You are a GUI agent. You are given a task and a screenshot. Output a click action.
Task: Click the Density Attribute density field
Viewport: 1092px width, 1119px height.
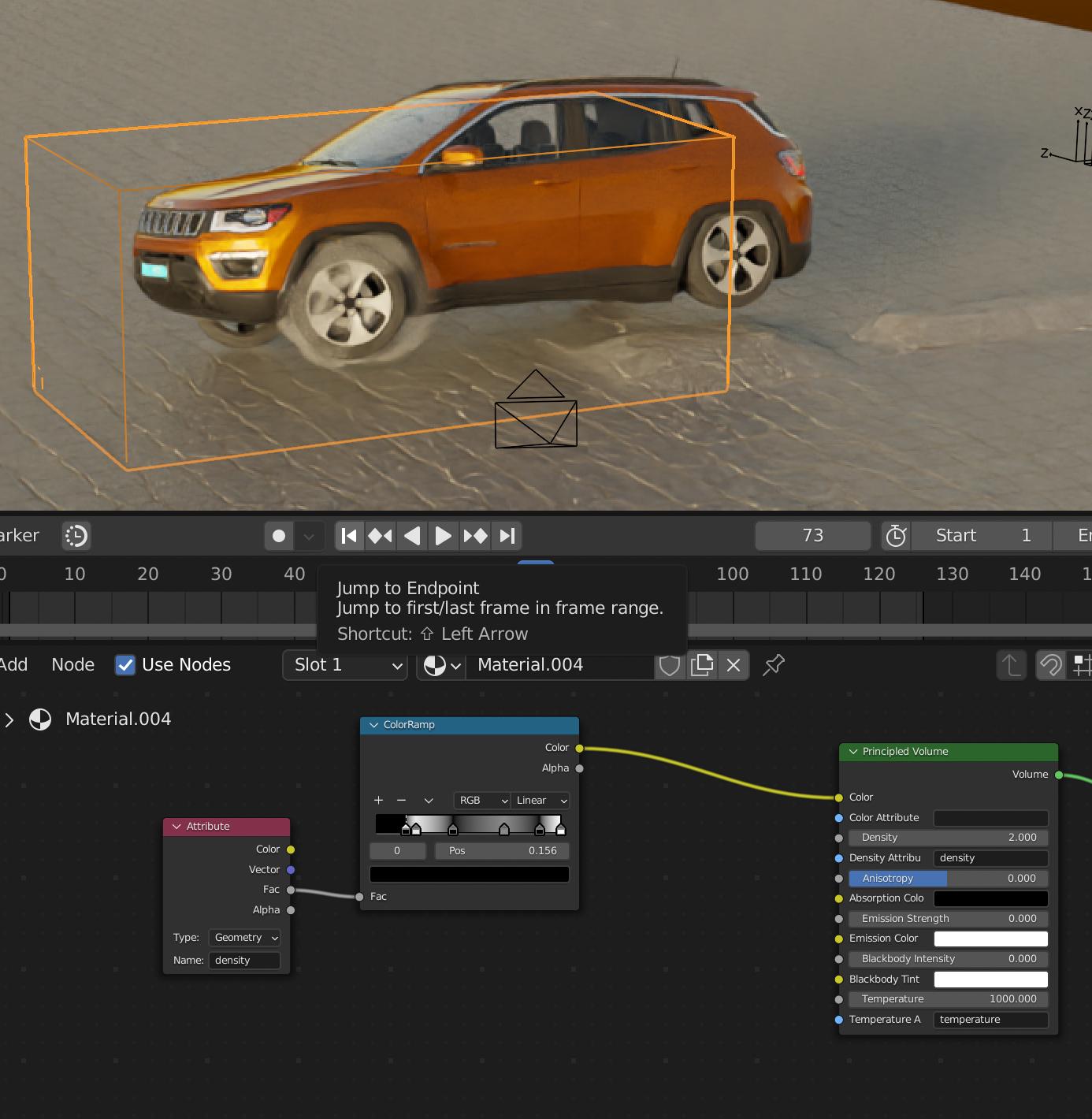click(991, 858)
